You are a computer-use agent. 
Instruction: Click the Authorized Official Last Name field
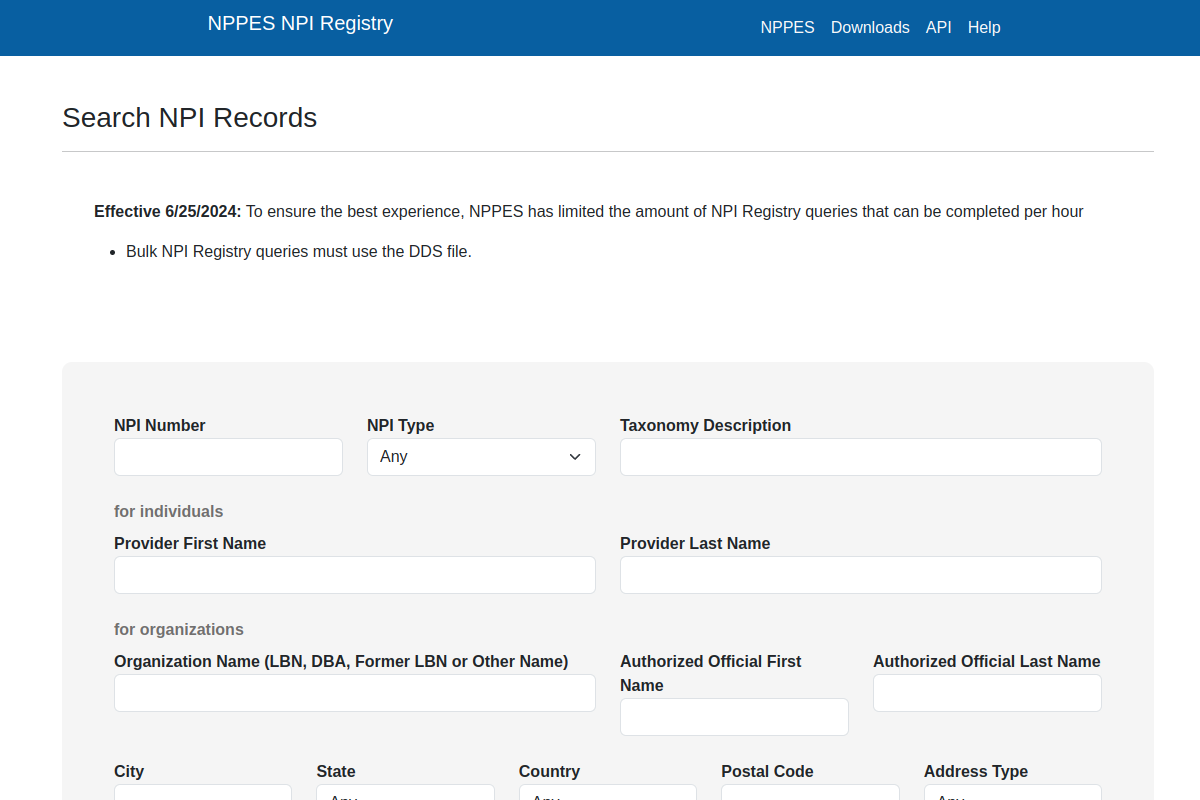point(987,693)
